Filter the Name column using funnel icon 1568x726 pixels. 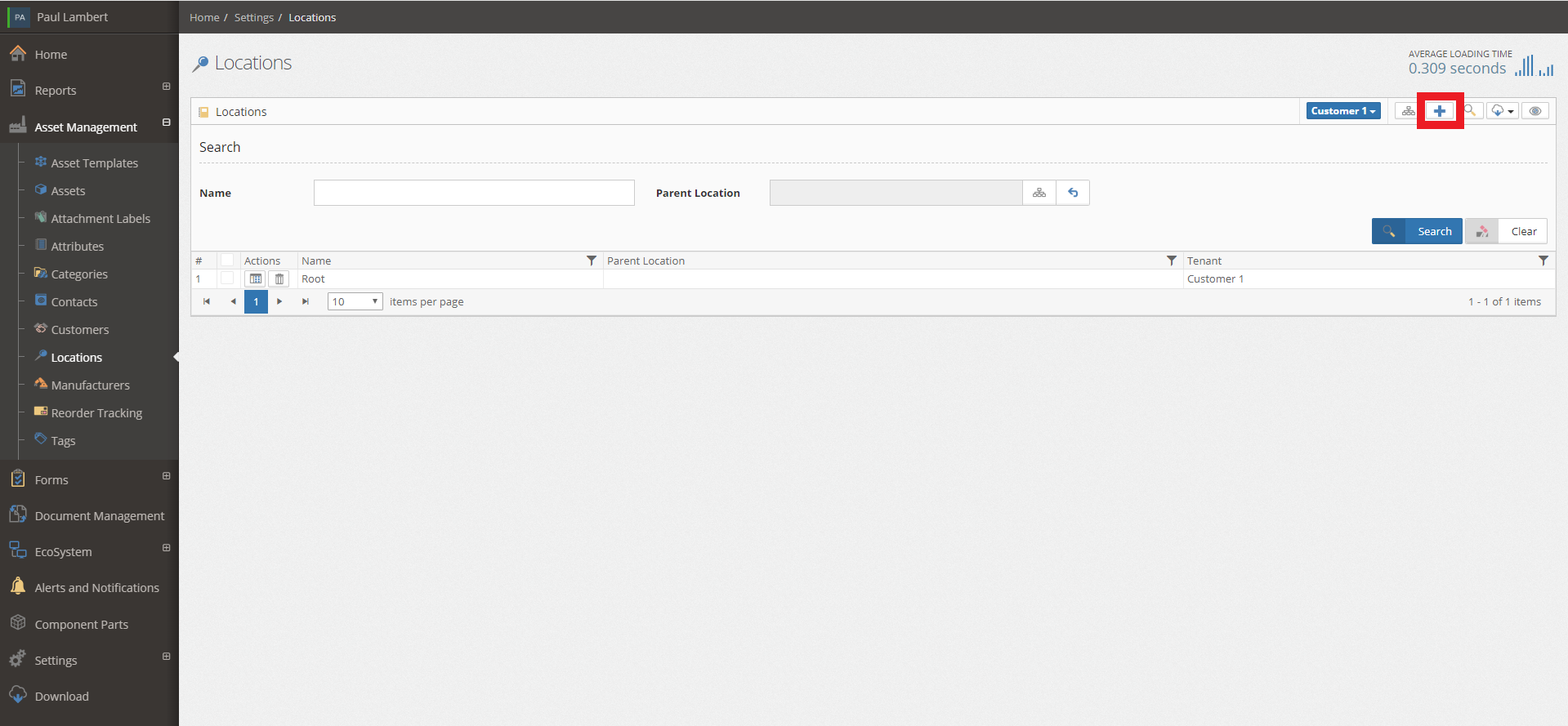[592, 261]
